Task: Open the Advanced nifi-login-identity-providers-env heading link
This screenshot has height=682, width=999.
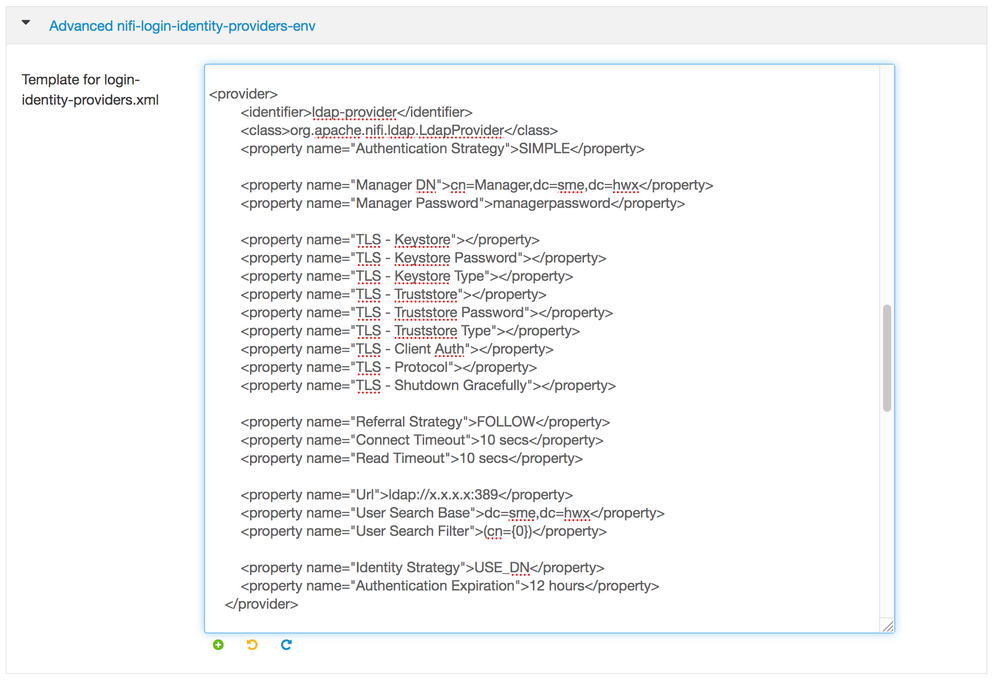Action: (x=182, y=26)
